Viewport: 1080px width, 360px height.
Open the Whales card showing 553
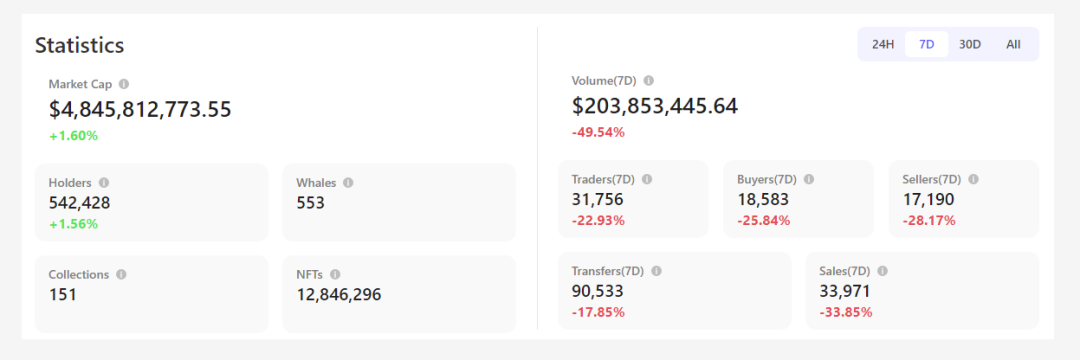(399, 202)
